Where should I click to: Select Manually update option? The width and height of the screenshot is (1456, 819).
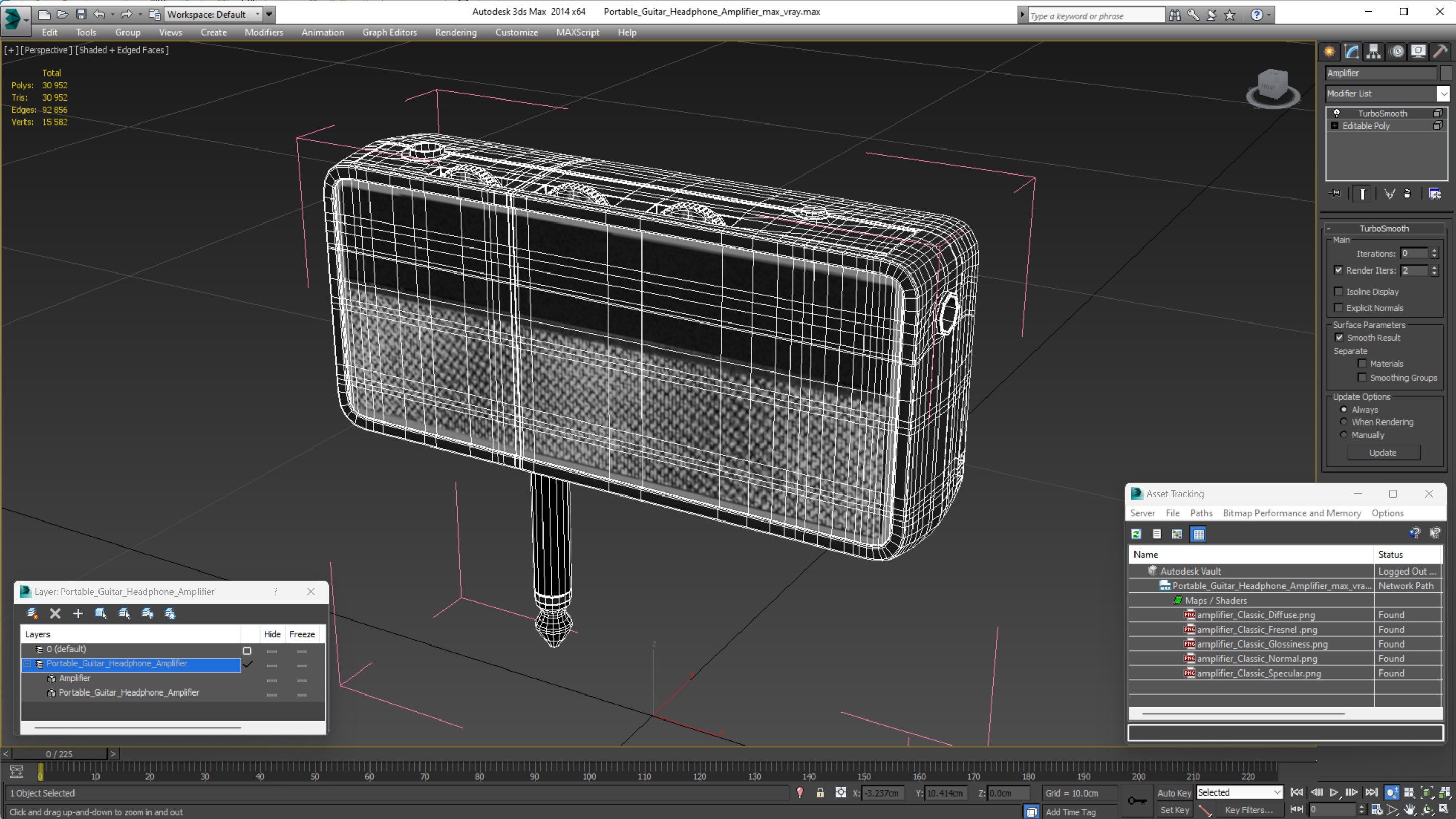[x=1344, y=435]
